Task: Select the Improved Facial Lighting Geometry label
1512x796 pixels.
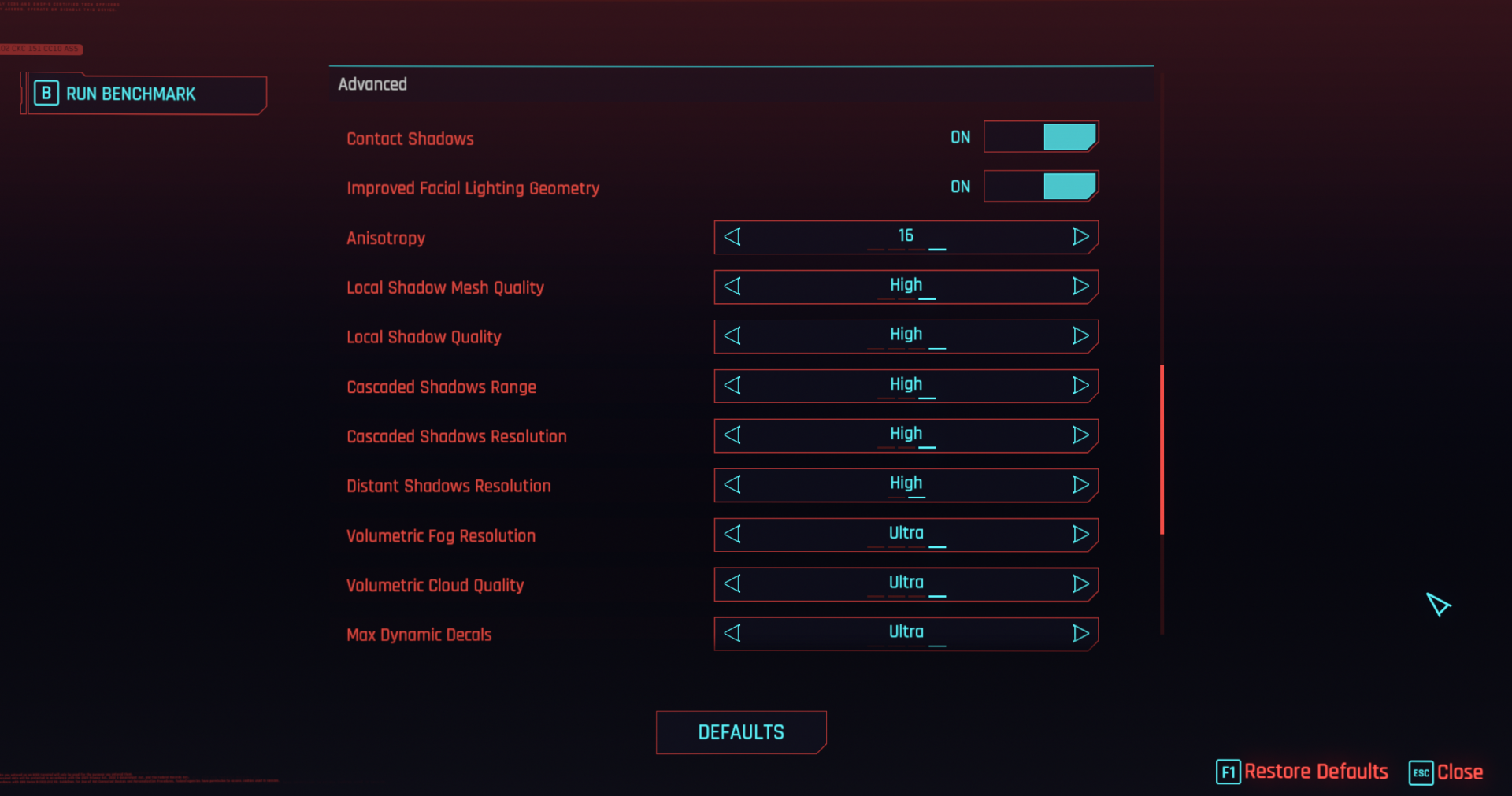Action: click(x=472, y=189)
